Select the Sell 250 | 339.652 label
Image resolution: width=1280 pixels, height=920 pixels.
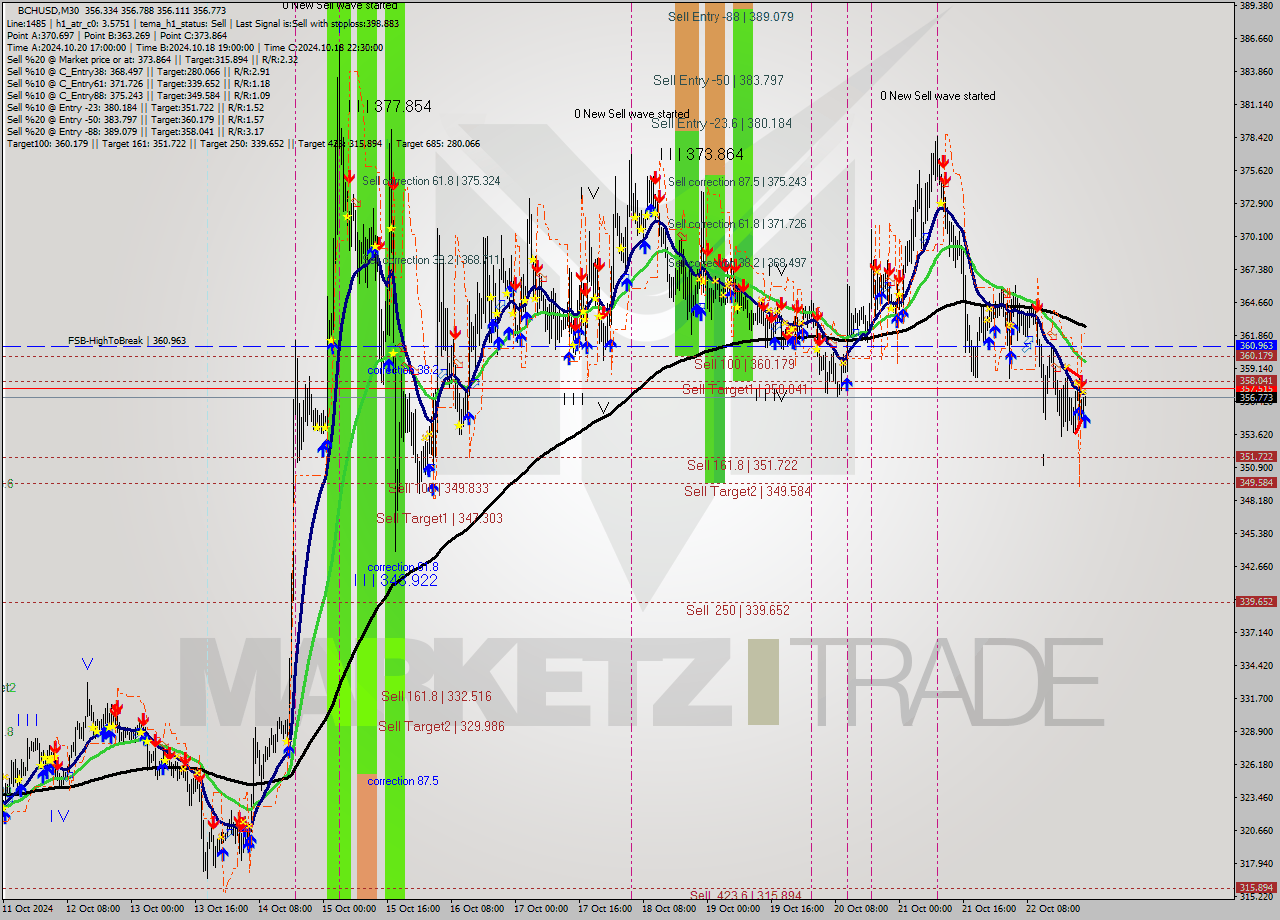coord(738,610)
